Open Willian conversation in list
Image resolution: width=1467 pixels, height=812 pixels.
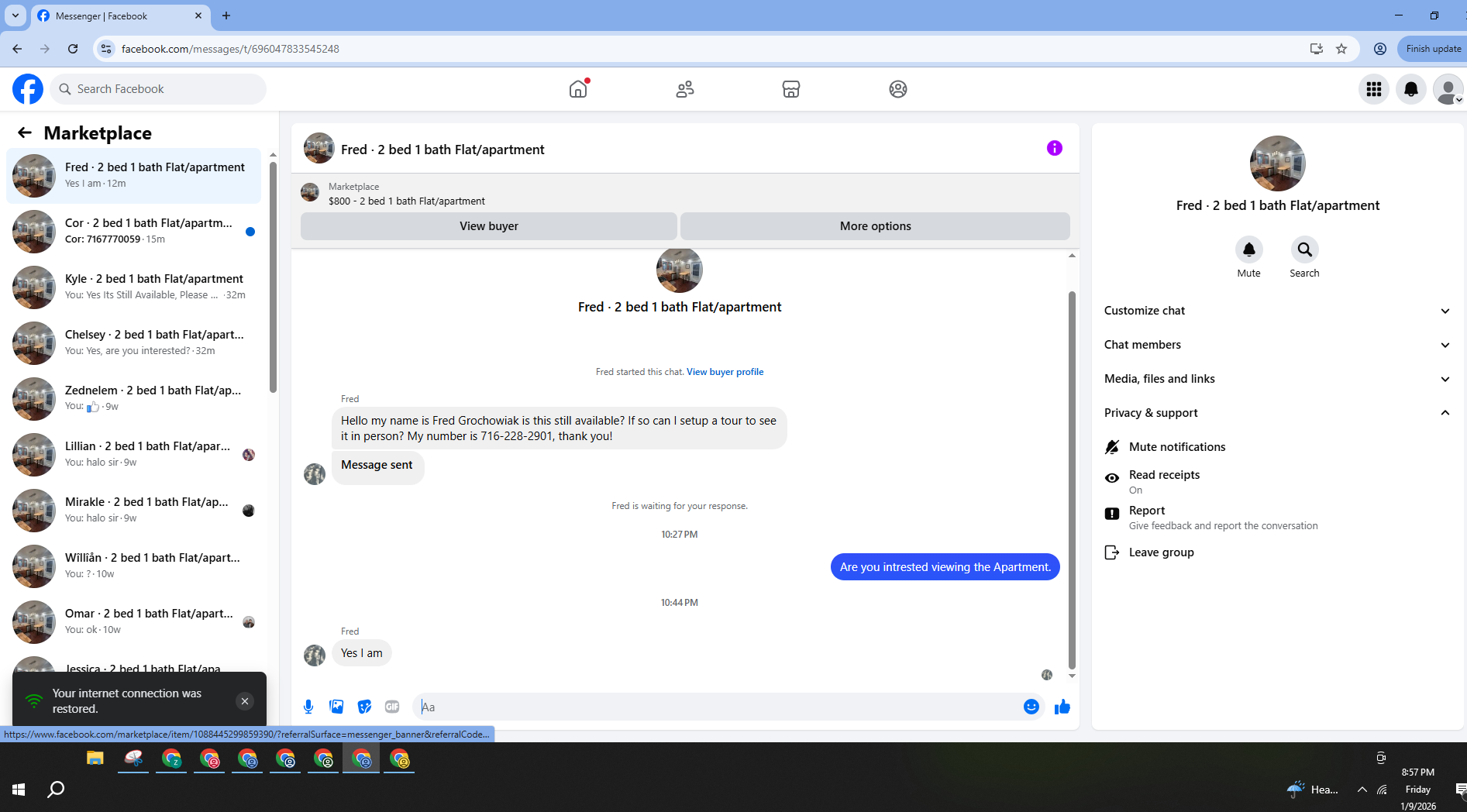(134, 566)
